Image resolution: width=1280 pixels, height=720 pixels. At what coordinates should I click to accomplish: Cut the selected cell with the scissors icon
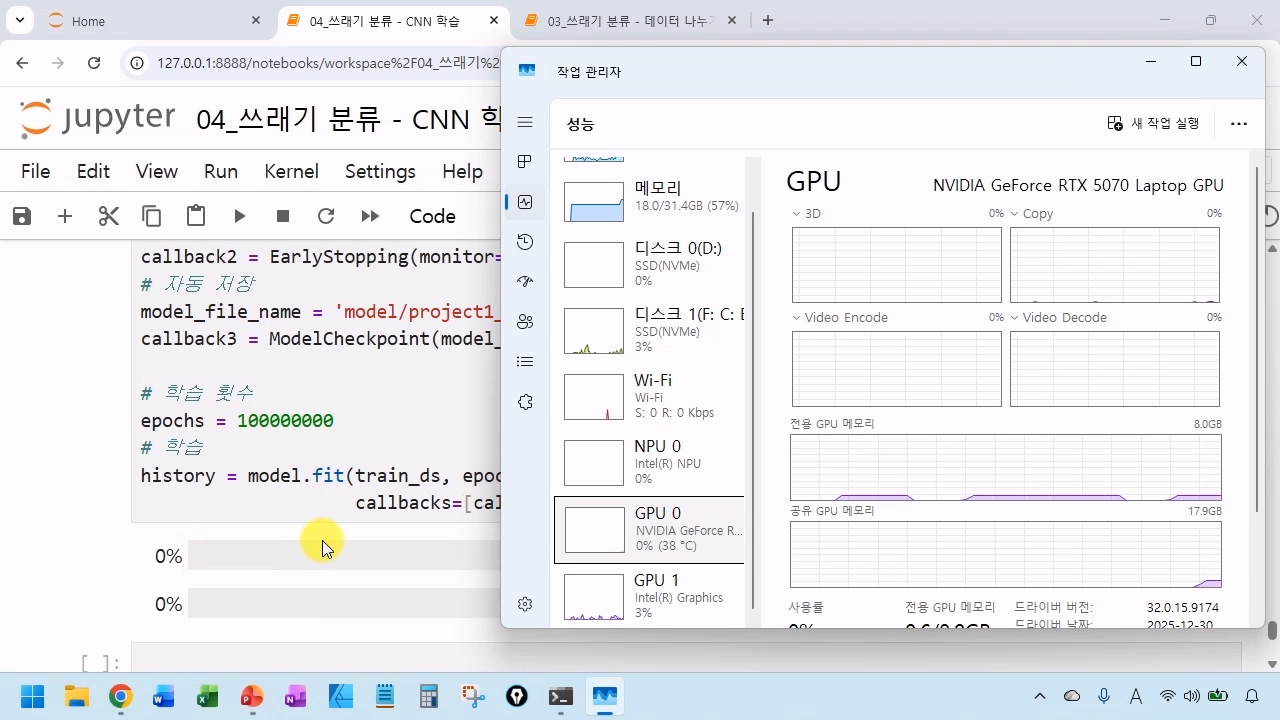(108, 216)
